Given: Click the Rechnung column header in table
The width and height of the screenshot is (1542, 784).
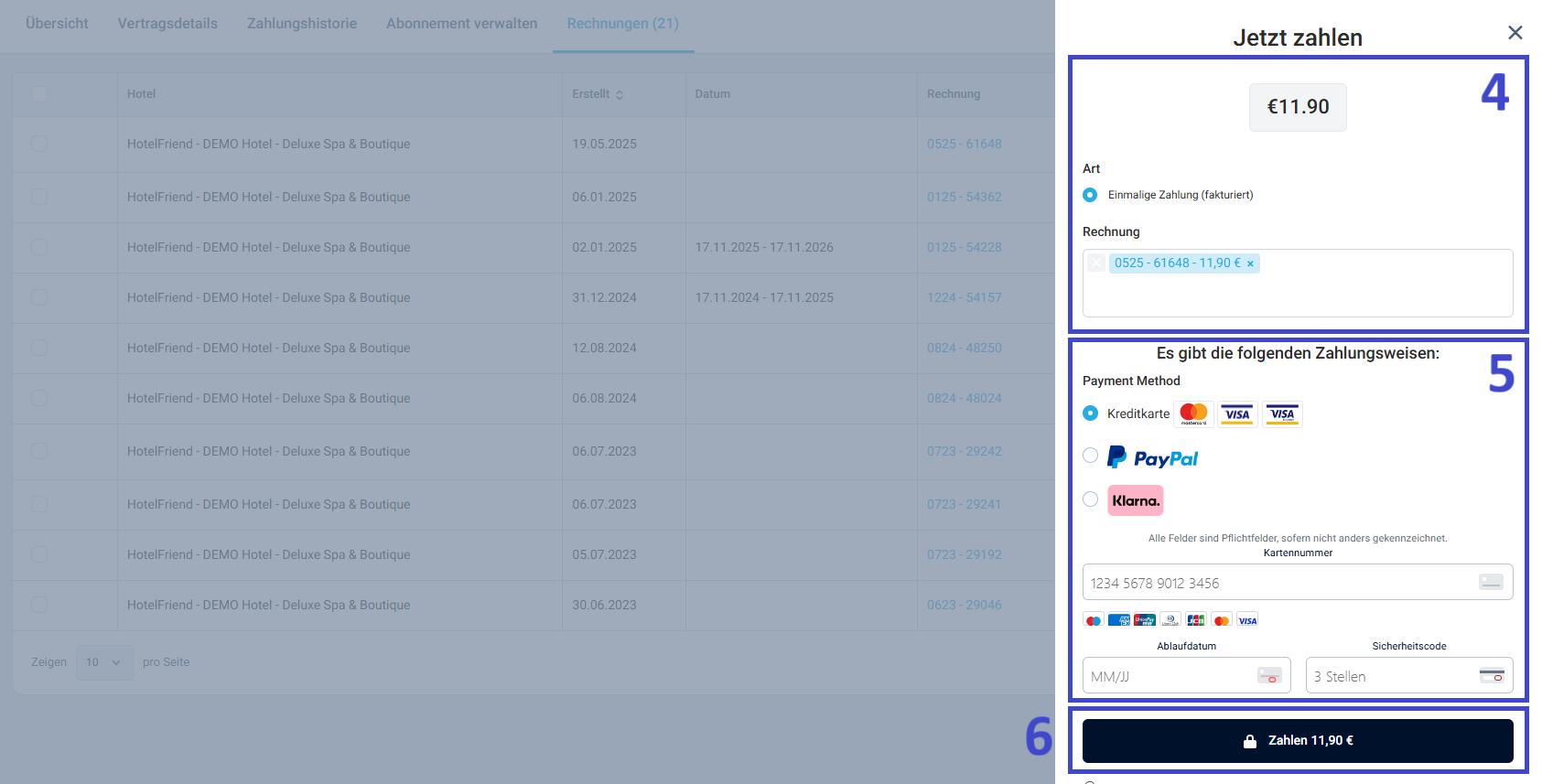Looking at the screenshot, I should tap(953, 94).
